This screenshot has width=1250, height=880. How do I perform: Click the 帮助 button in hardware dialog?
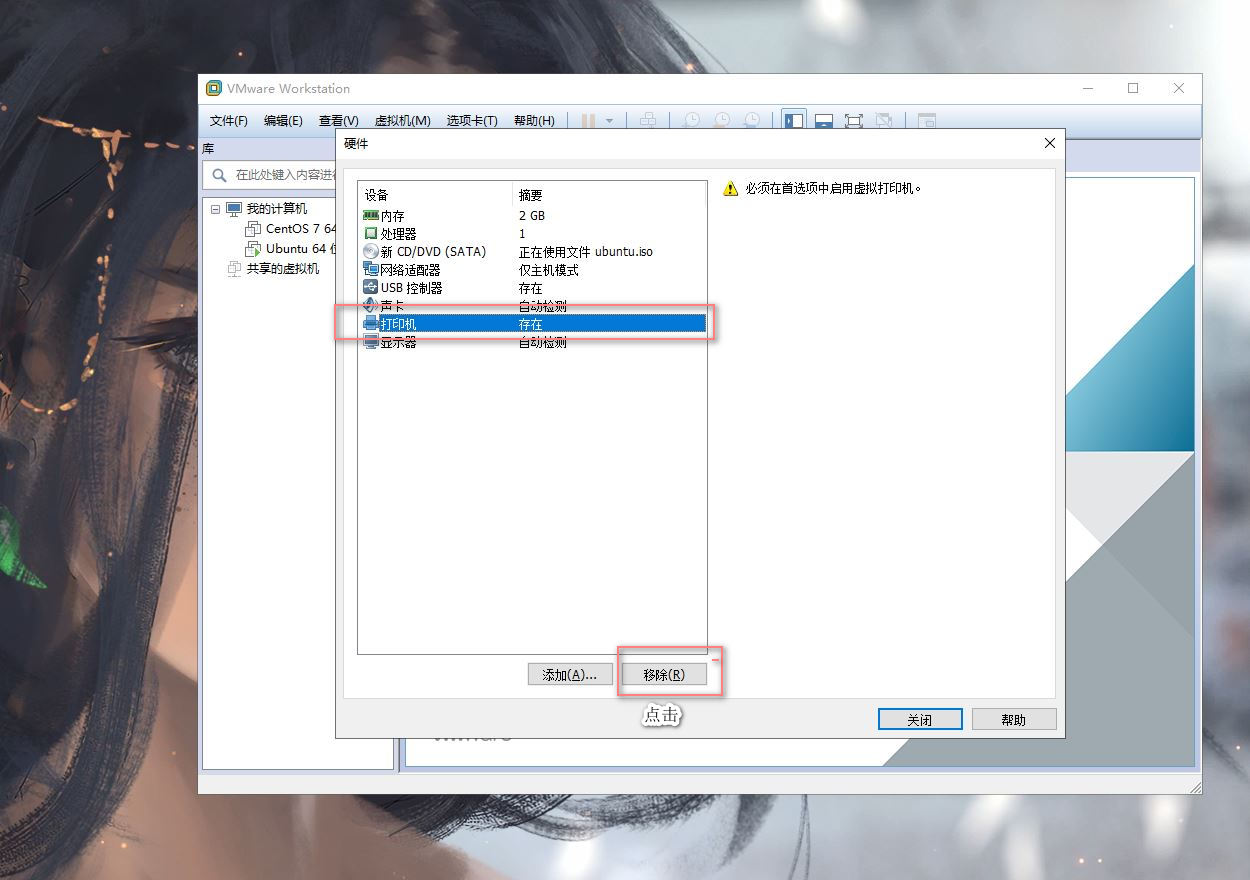[1014, 720]
